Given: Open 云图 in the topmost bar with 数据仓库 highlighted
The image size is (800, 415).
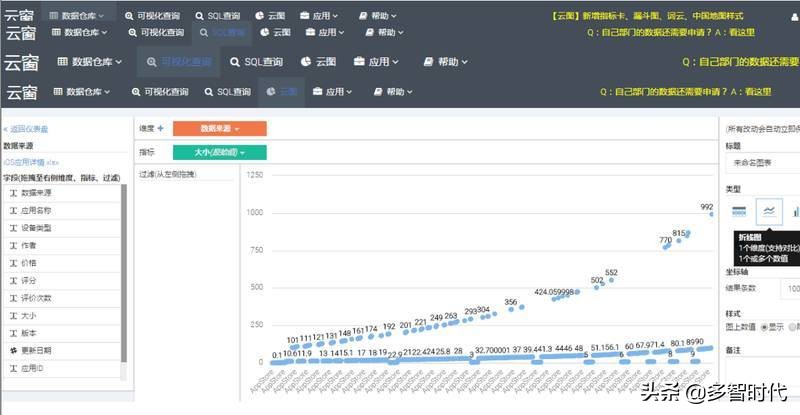Looking at the screenshot, I should (x=270, y=16).
